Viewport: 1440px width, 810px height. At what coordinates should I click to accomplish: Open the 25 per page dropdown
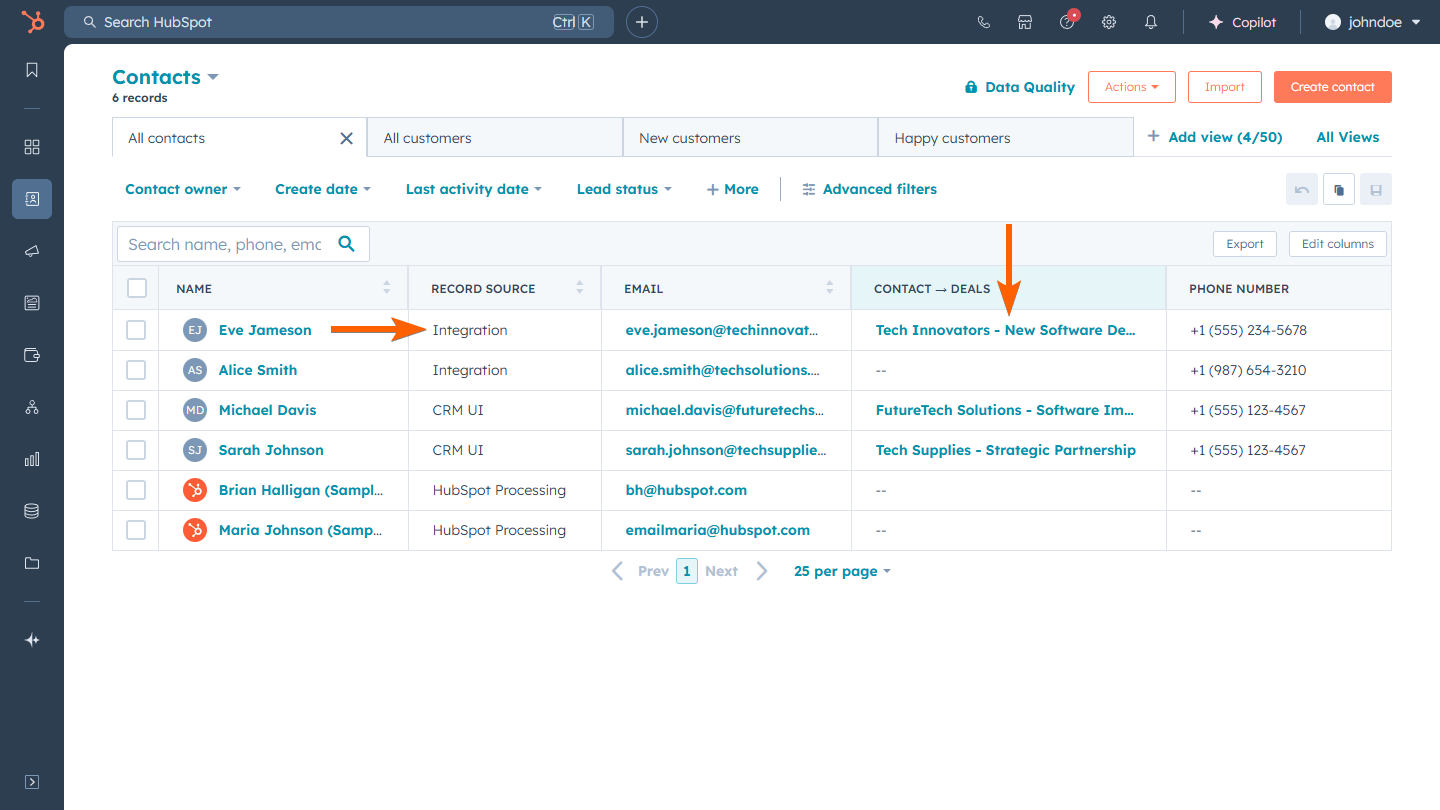[842, 571]
